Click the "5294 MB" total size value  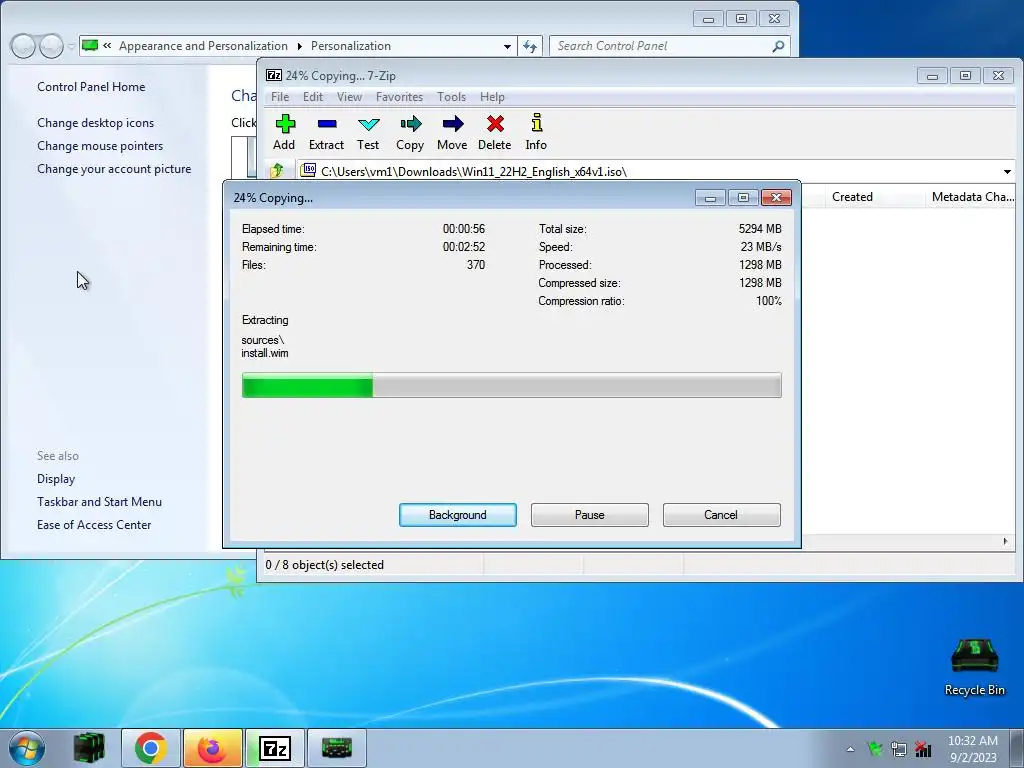pos(760,229)
